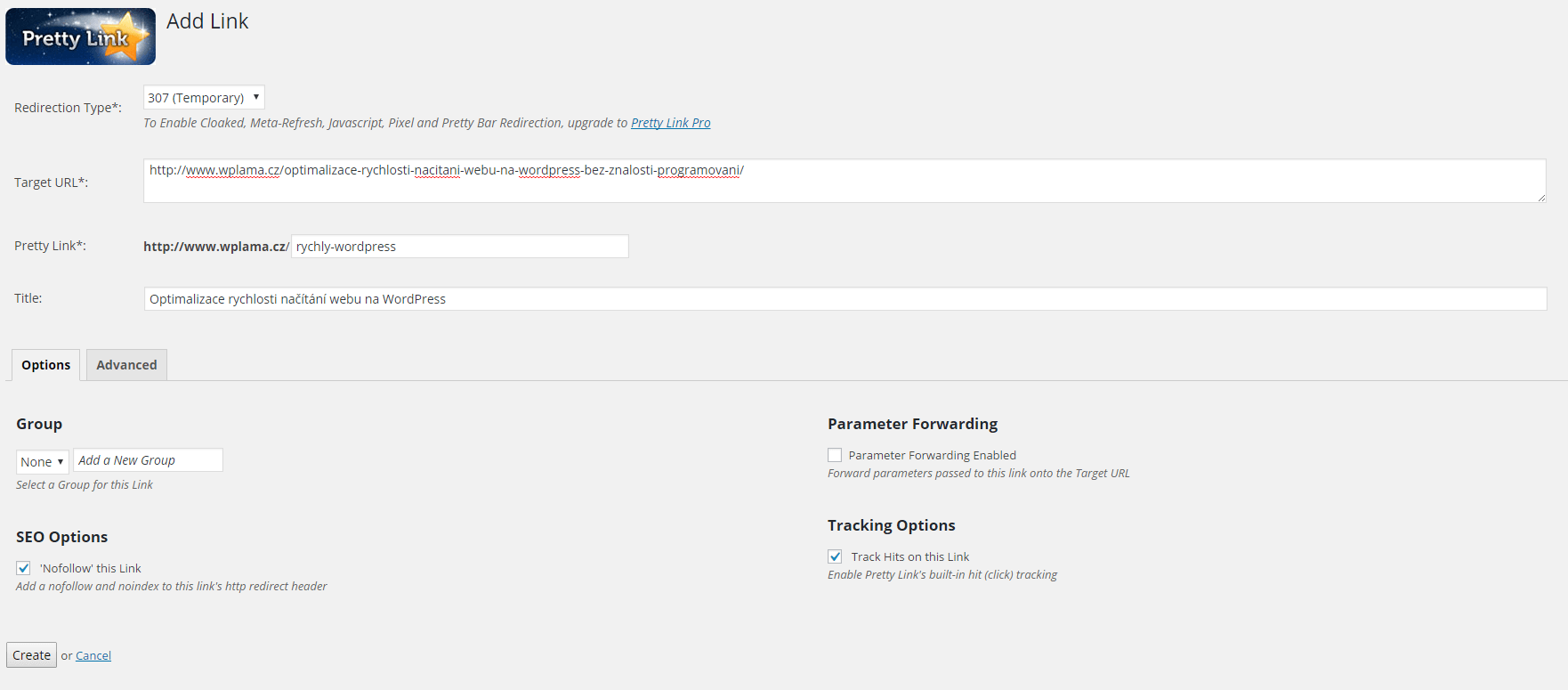This screenshot has width=1568, height=690.
Task: Click into the Title input field
Action: (x=845, y=299)
